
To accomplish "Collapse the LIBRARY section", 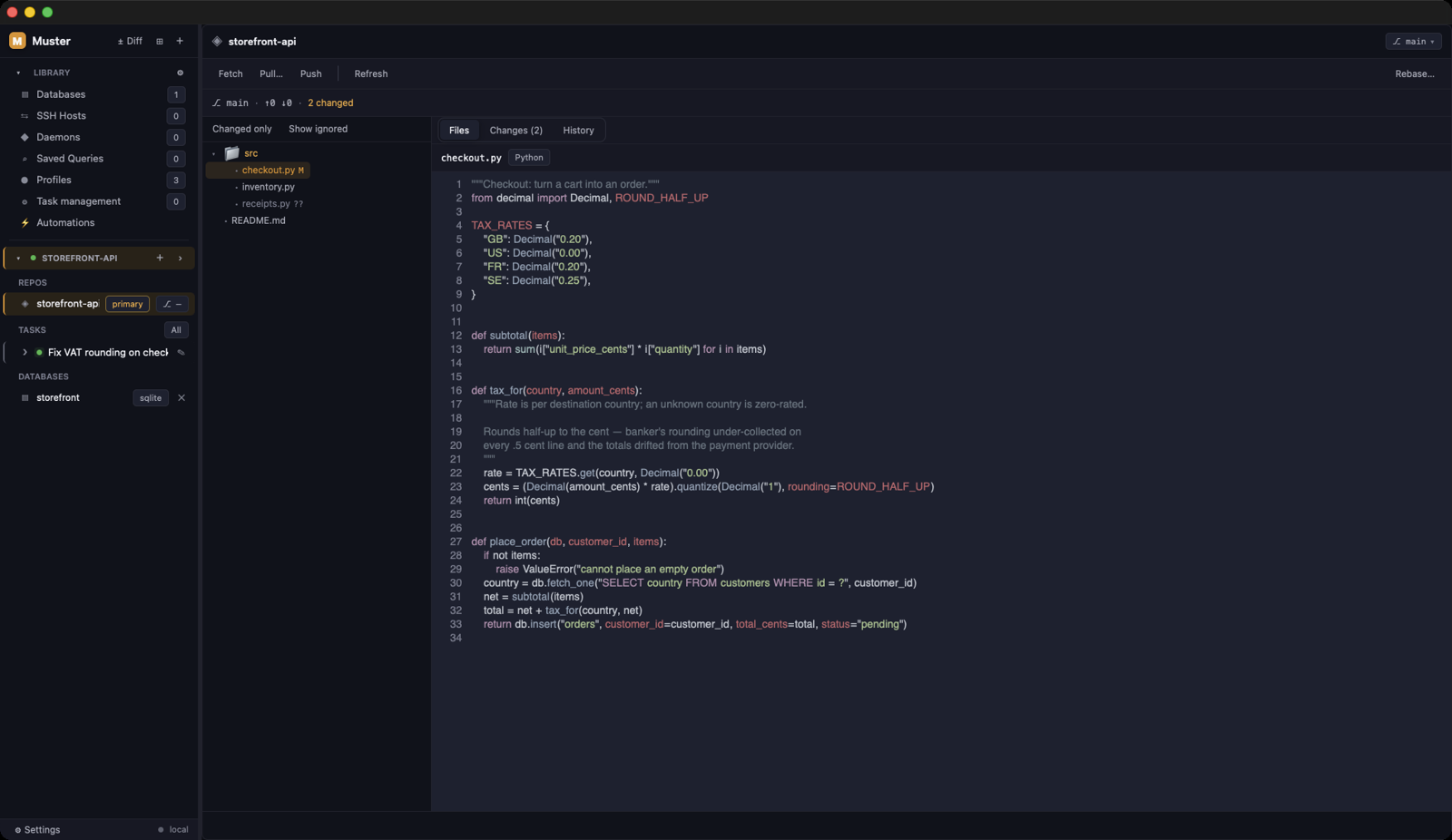I will 18,73.
